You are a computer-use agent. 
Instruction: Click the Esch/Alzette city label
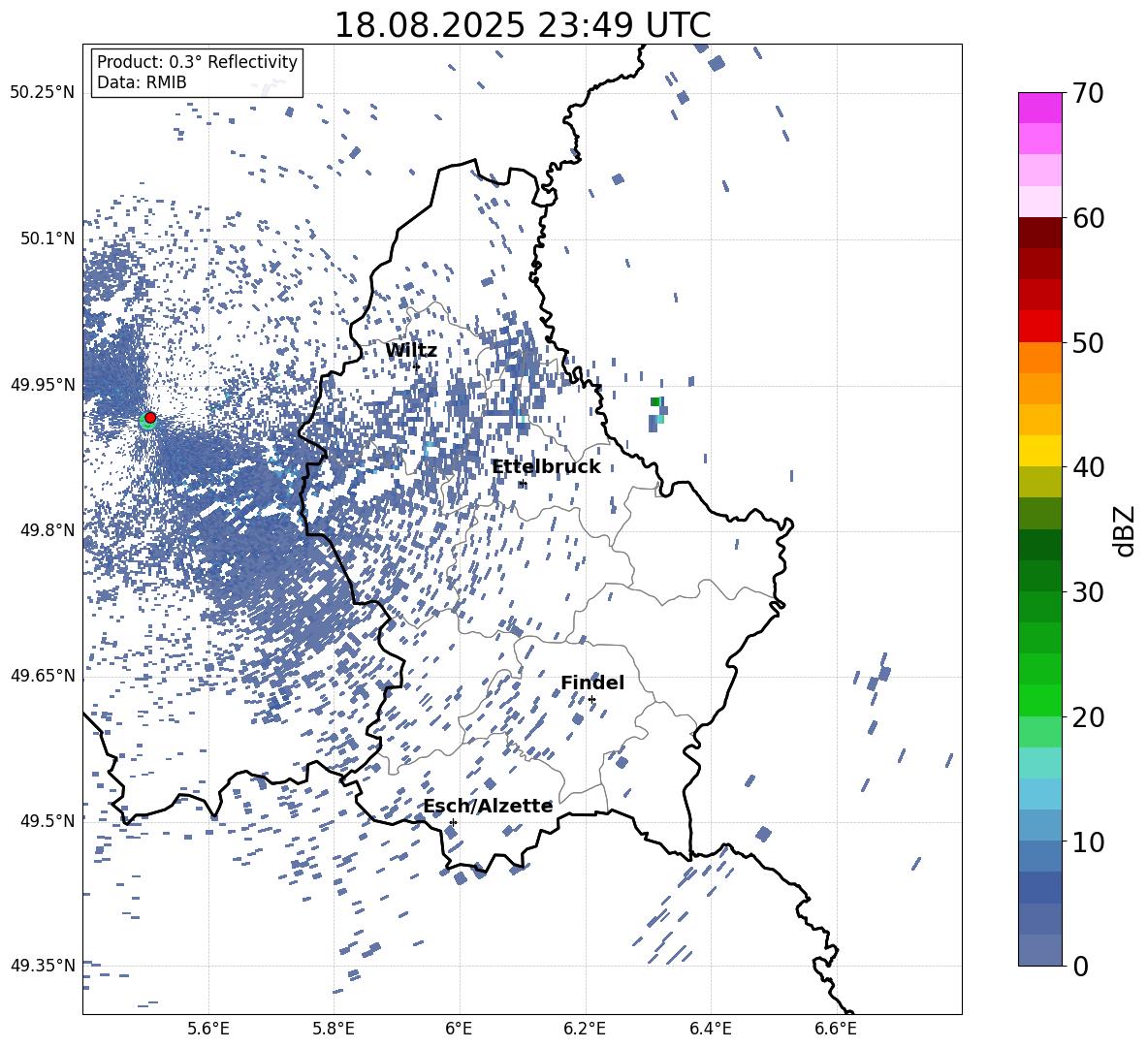click(488, 807)
